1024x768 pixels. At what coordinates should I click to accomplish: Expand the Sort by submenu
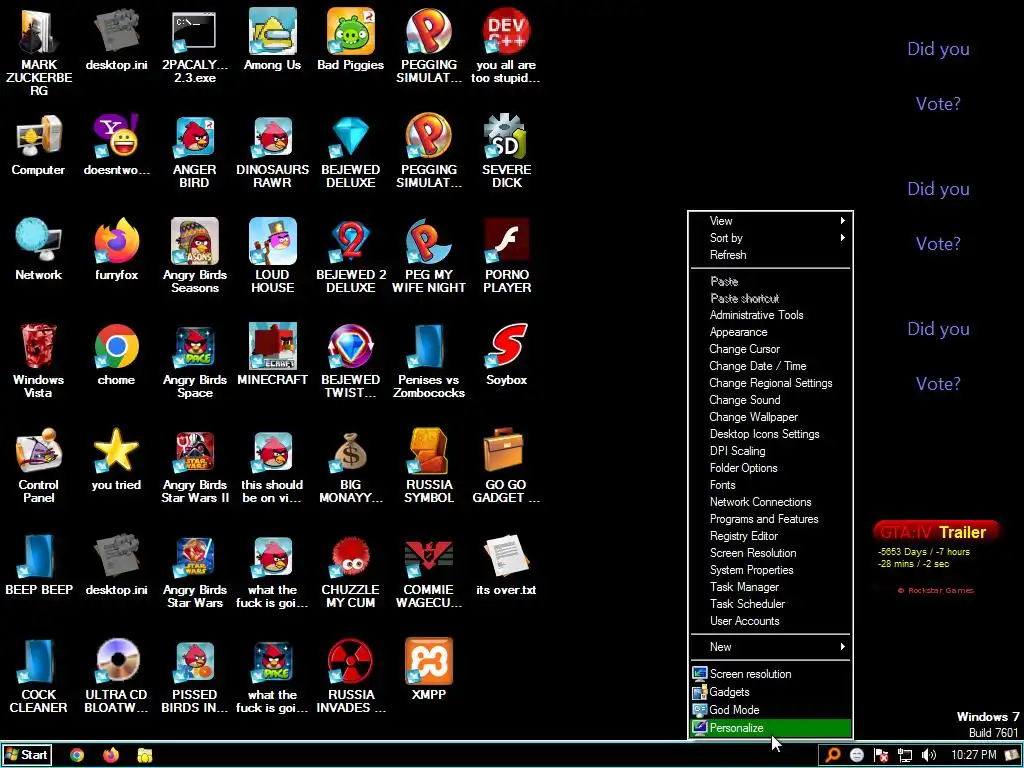(x=771, y=238)
